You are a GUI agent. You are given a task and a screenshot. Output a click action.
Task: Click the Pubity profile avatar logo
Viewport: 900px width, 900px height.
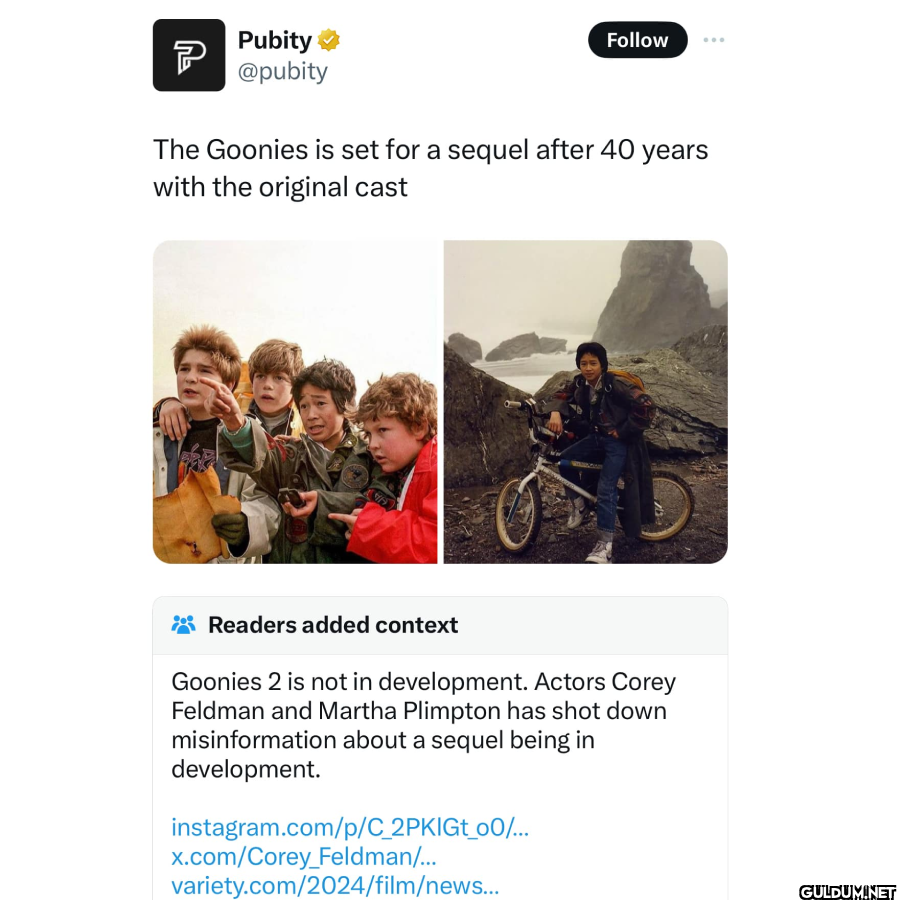[189, 55]
